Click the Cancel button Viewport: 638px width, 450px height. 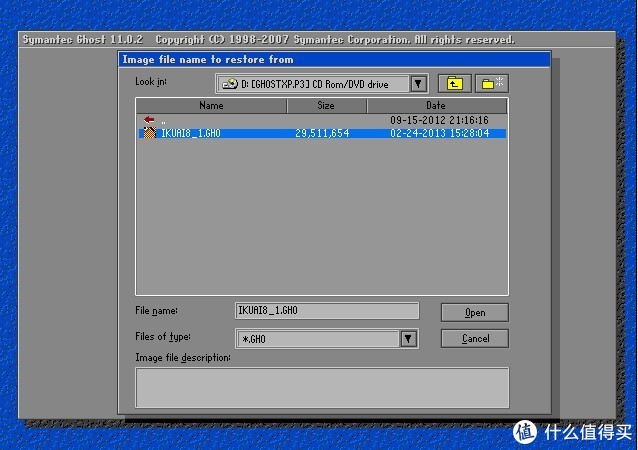click(474, 339)
